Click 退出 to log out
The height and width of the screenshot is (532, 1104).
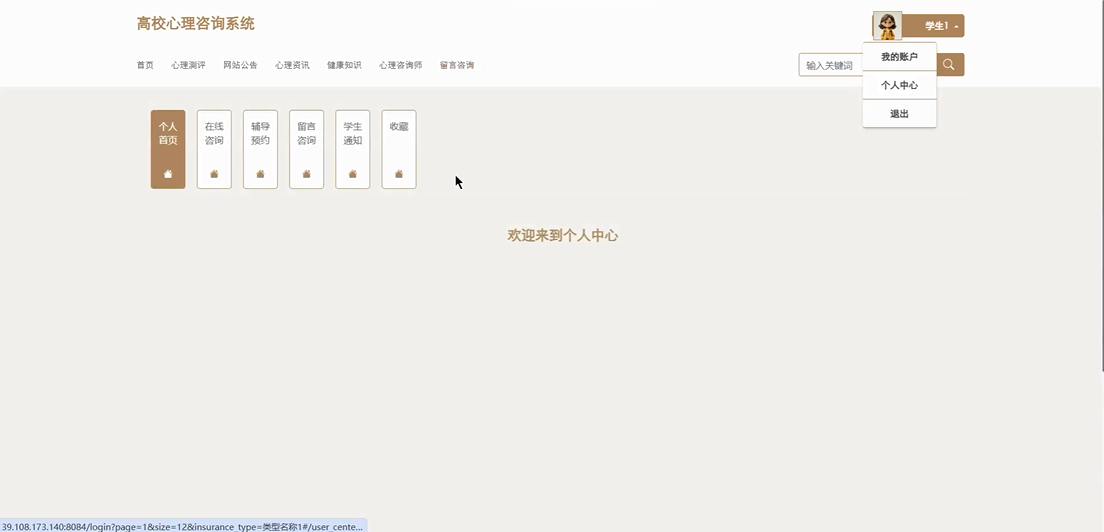899,114
